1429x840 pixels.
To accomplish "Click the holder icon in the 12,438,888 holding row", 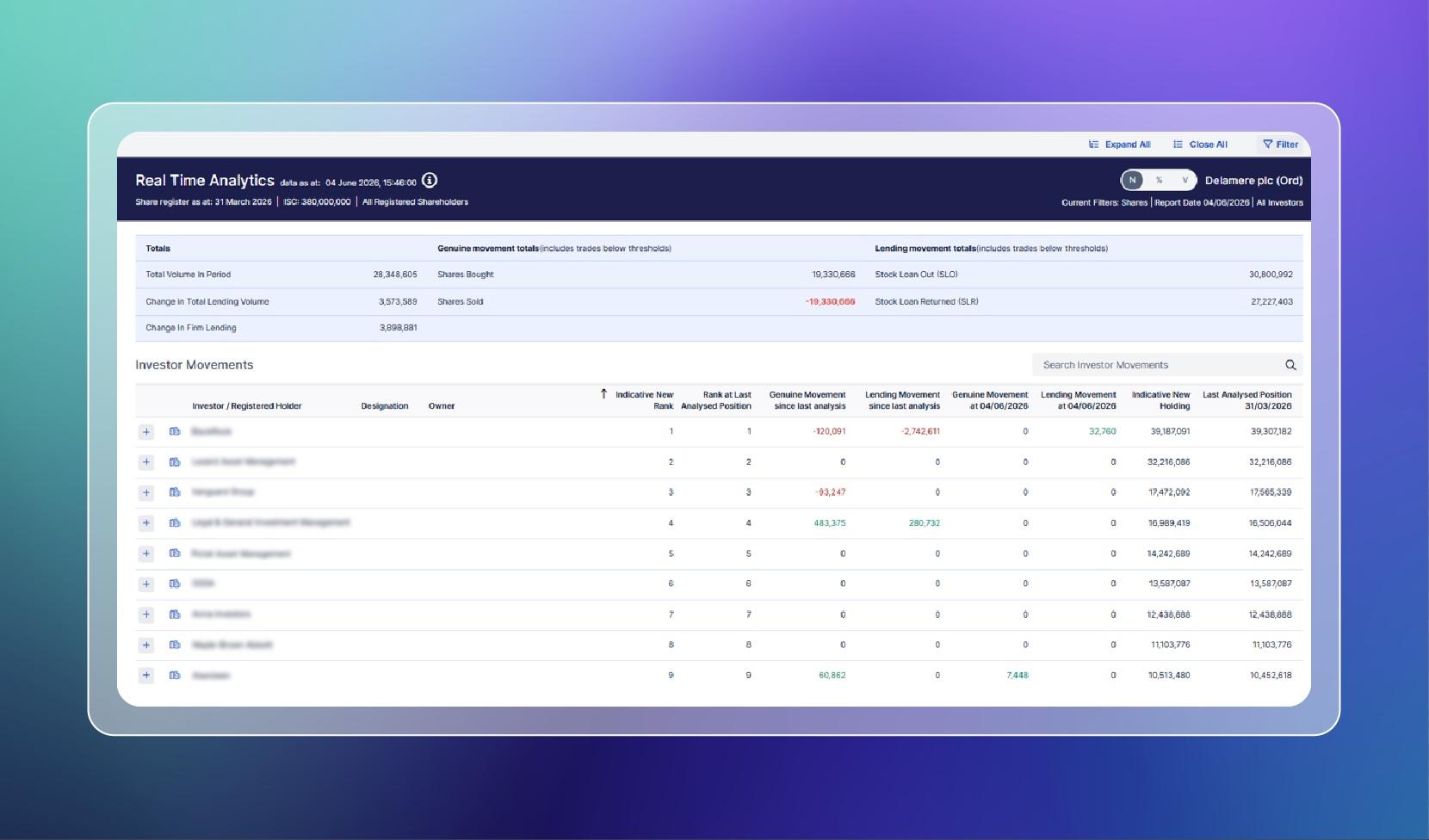I will tap(175, 615).
